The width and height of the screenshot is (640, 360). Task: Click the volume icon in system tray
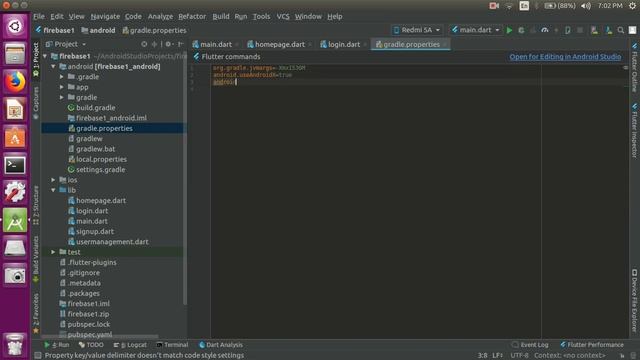pyautogui.click(x=586, y=6)
